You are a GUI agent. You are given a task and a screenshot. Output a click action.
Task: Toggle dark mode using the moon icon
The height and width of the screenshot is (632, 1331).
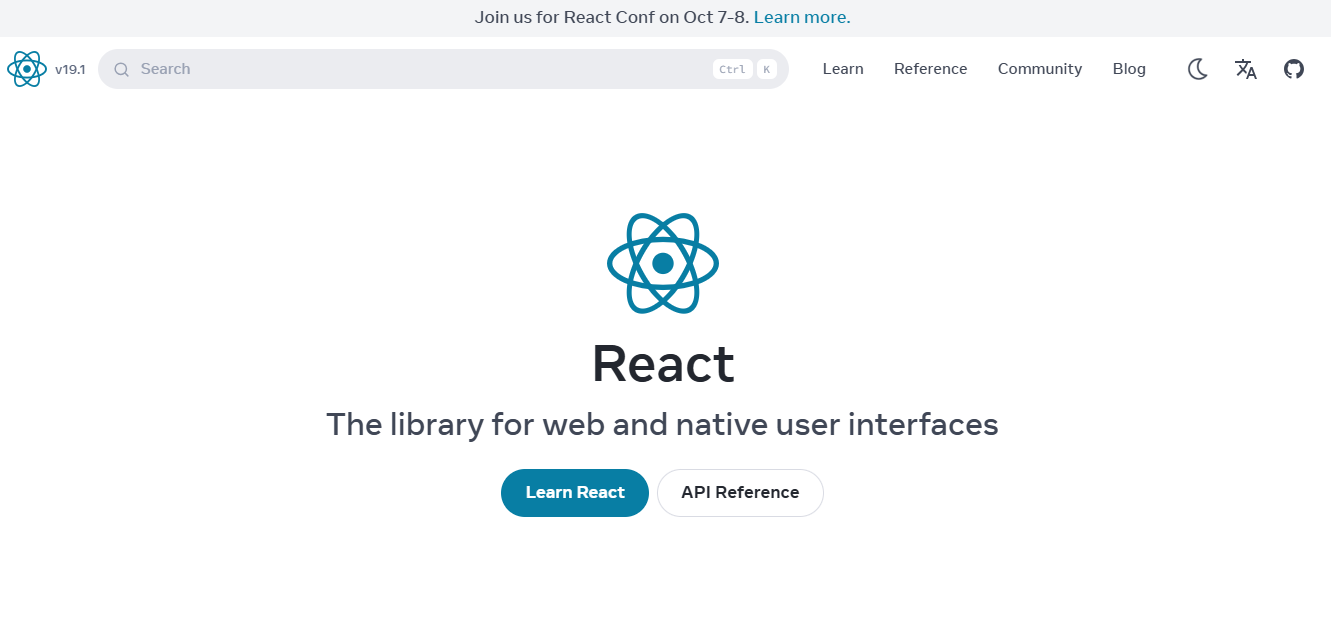tap(1197, 68)
